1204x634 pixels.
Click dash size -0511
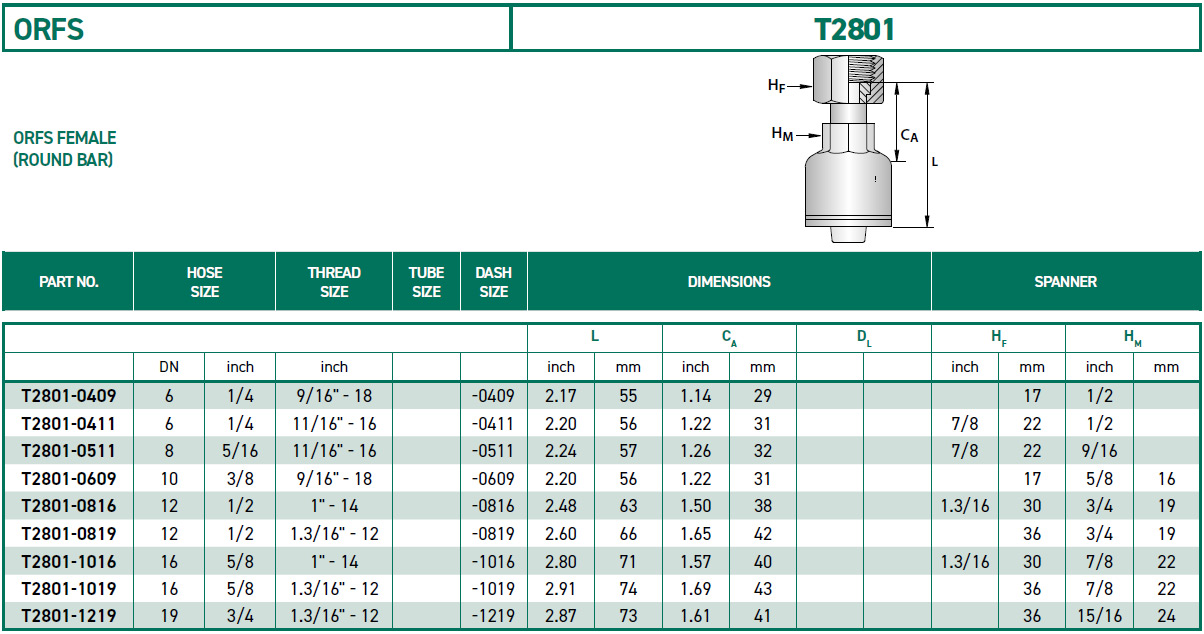click(x=493, y=451)
